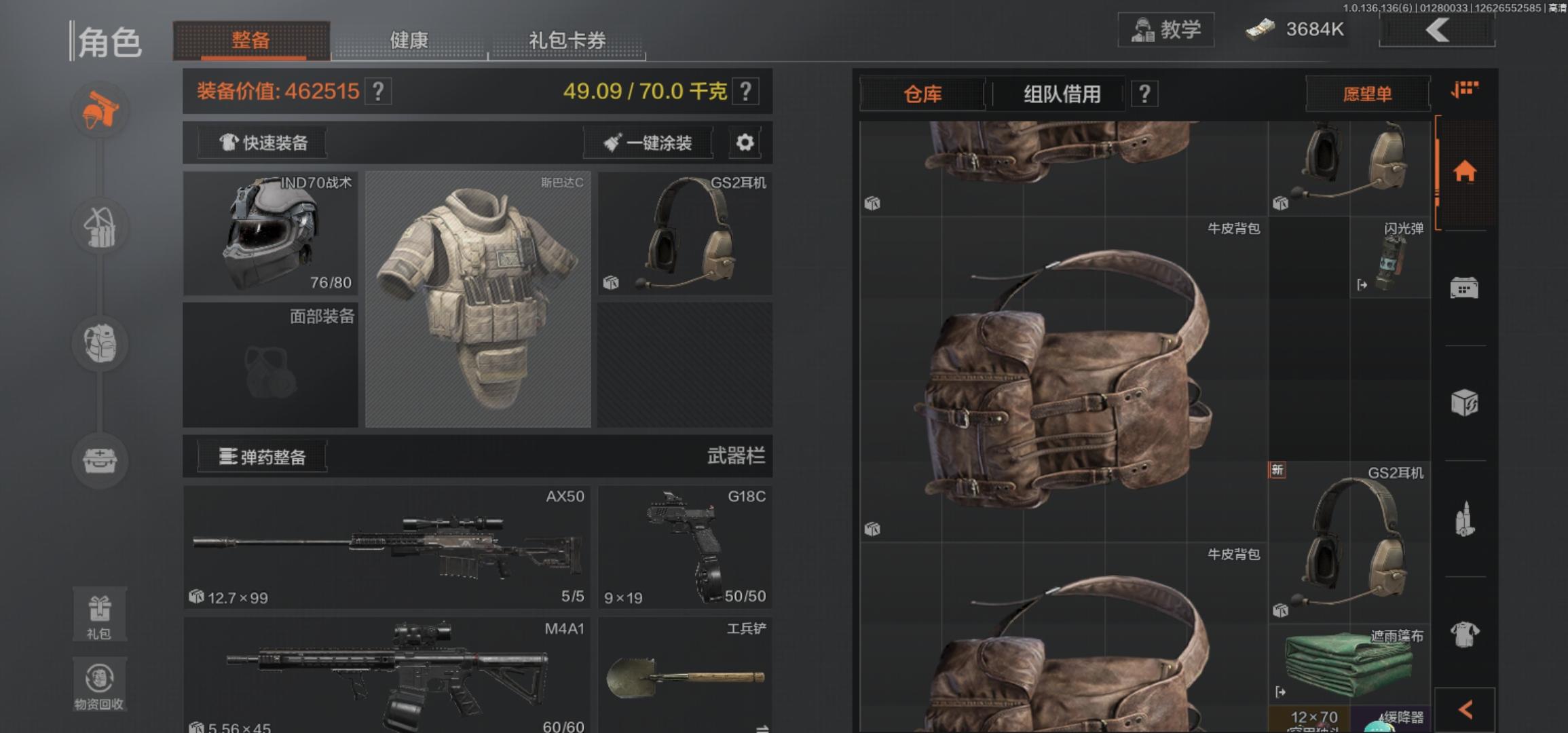Select the weapon and helmet category icon
Image resolution: width=1568 pixels, height=733 pixels.
[100, 111]
